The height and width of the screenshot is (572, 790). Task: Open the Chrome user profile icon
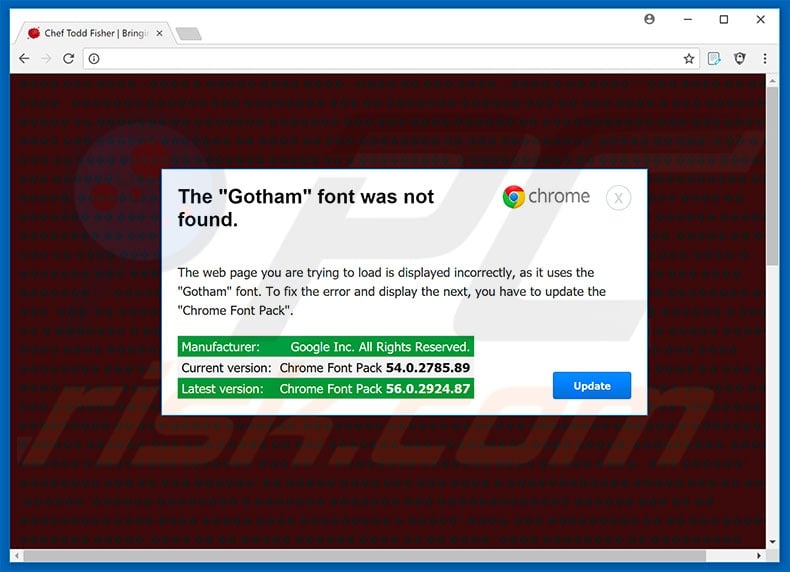click(649, 19)
